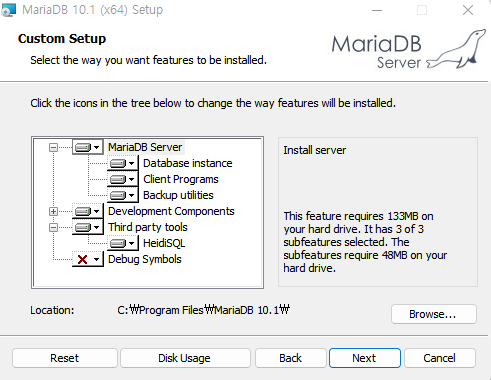Select MariaDB Server tree label
The image size is (491, 380).
(x=145, y=147)
